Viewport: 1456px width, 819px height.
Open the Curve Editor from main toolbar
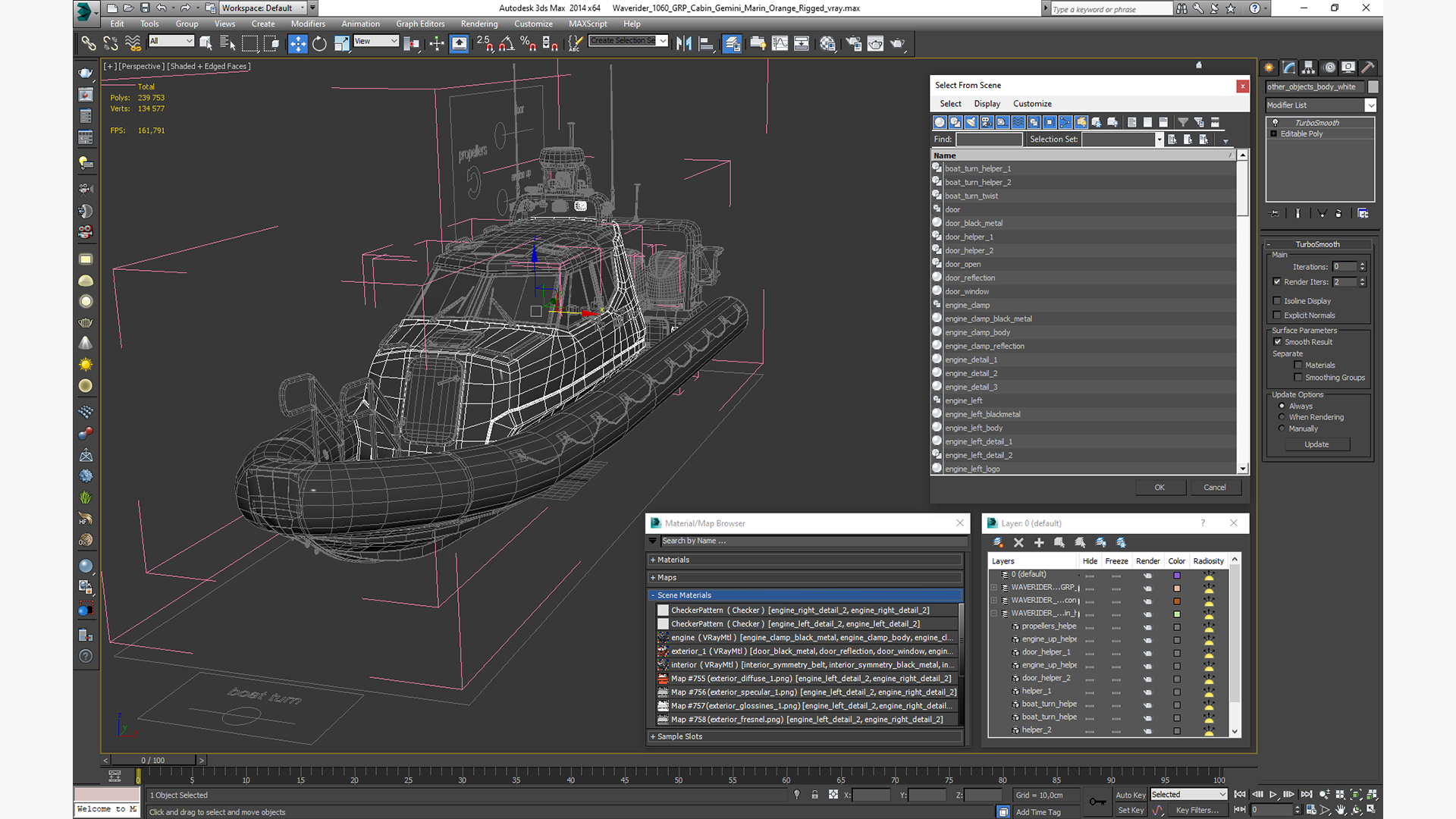click(780, 43)
